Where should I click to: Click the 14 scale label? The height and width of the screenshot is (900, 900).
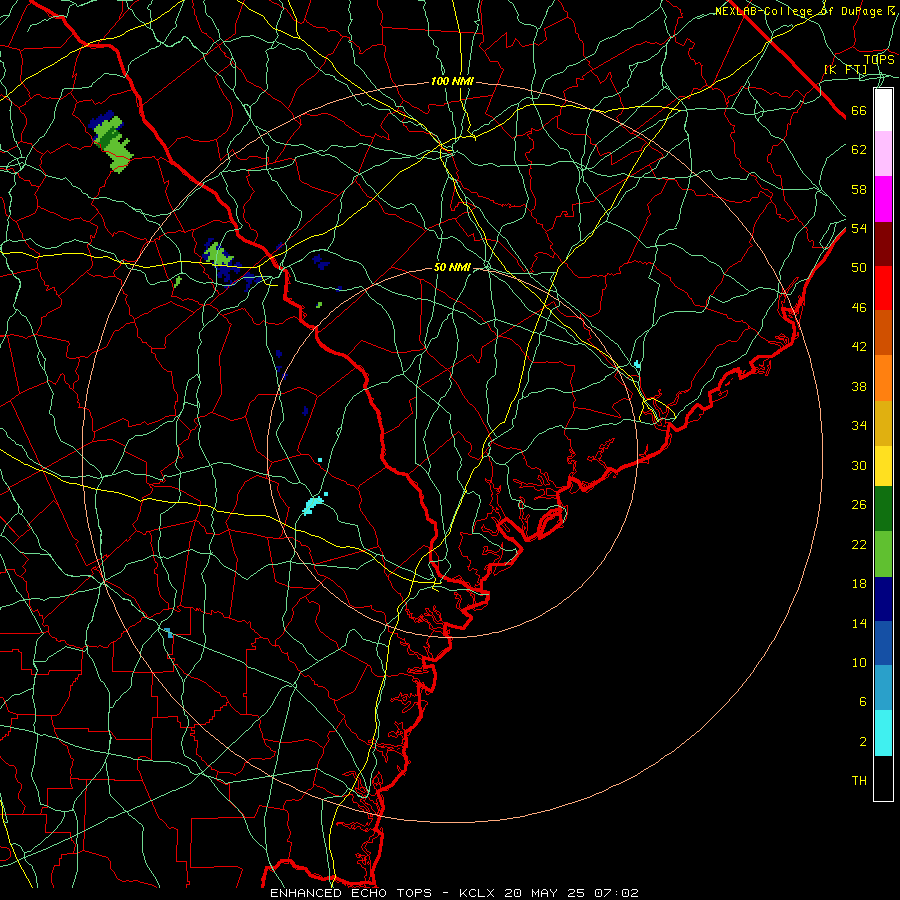[859, 623]
